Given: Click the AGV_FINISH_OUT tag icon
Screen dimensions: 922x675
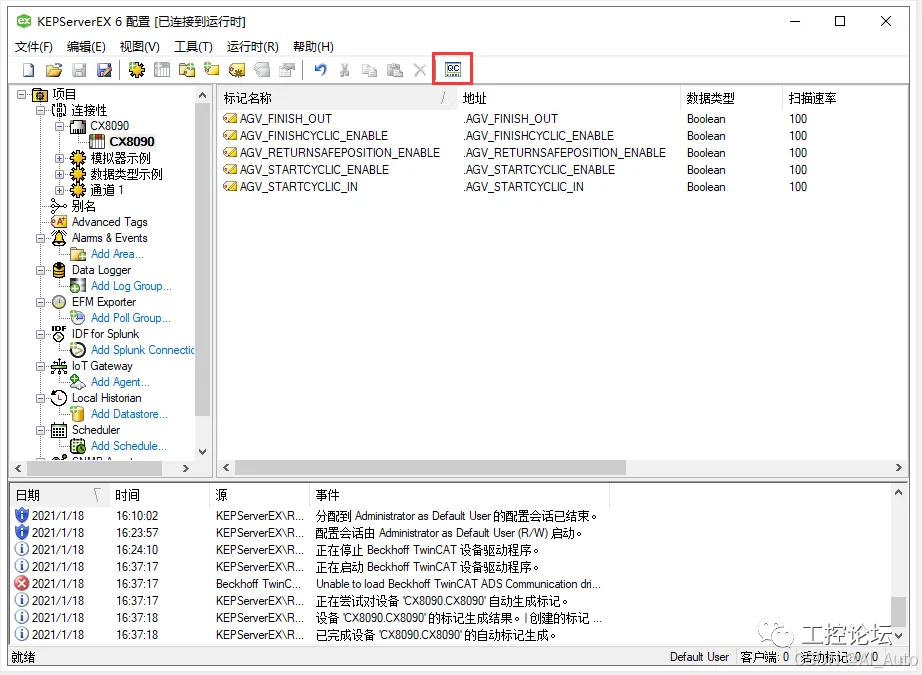Looking at the screenshot, I should pos(230,119).
